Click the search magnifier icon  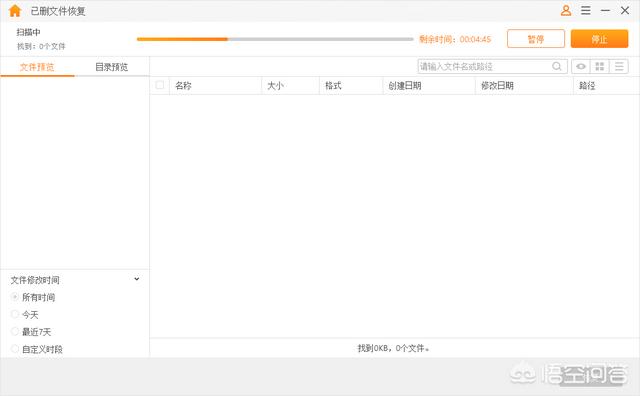click(557, 66)
